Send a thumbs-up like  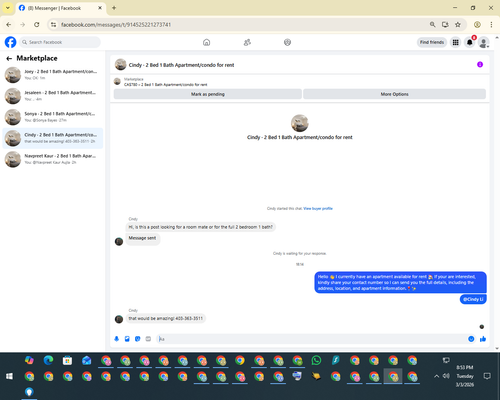coord(483,339)
